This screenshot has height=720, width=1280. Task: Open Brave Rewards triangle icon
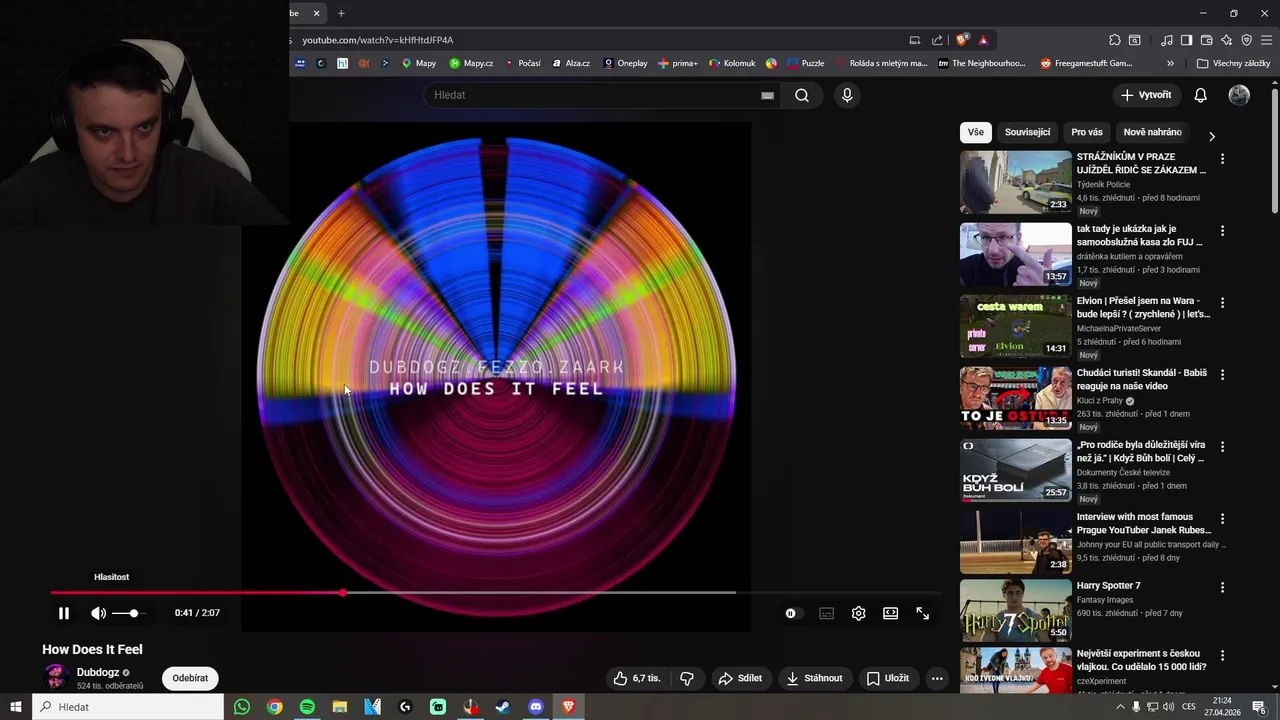click(x=983, y=40)
